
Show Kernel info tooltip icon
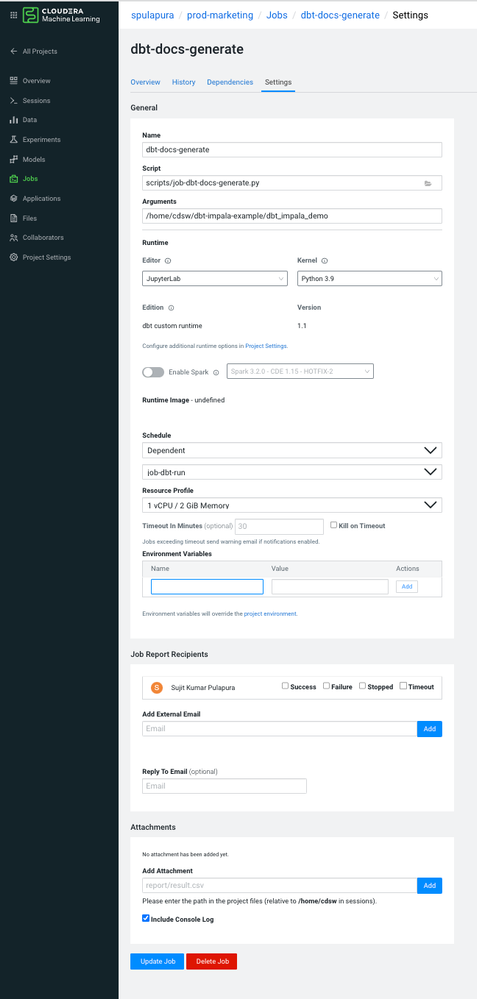[x=324, y=261]
